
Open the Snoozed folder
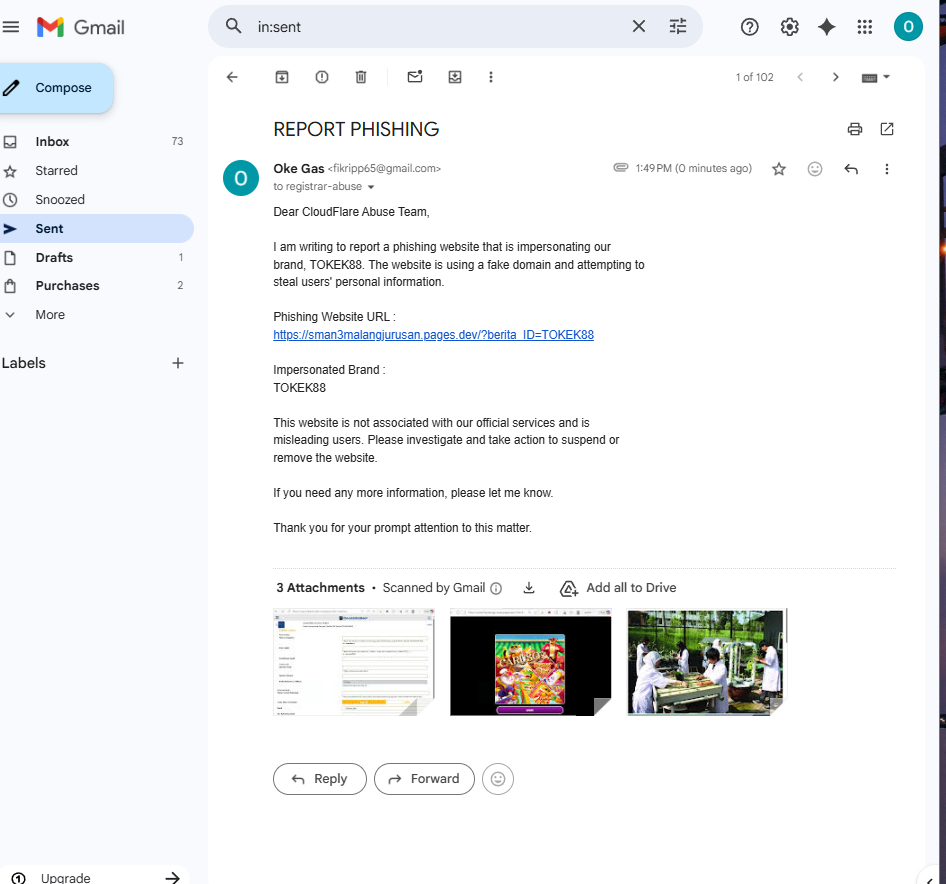97,200
